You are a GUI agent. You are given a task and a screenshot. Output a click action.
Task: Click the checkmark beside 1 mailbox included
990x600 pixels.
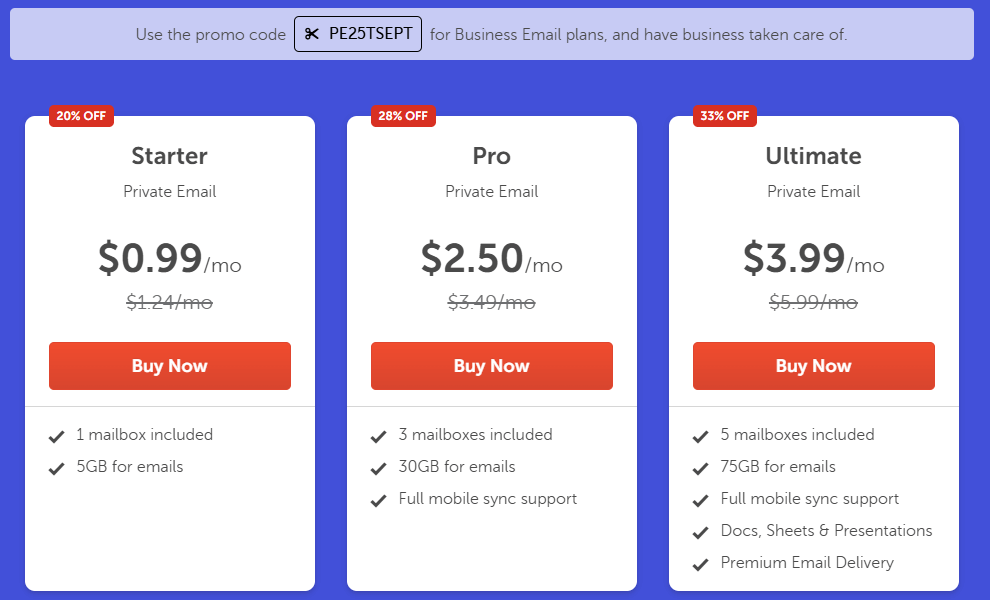click(57, 436)
